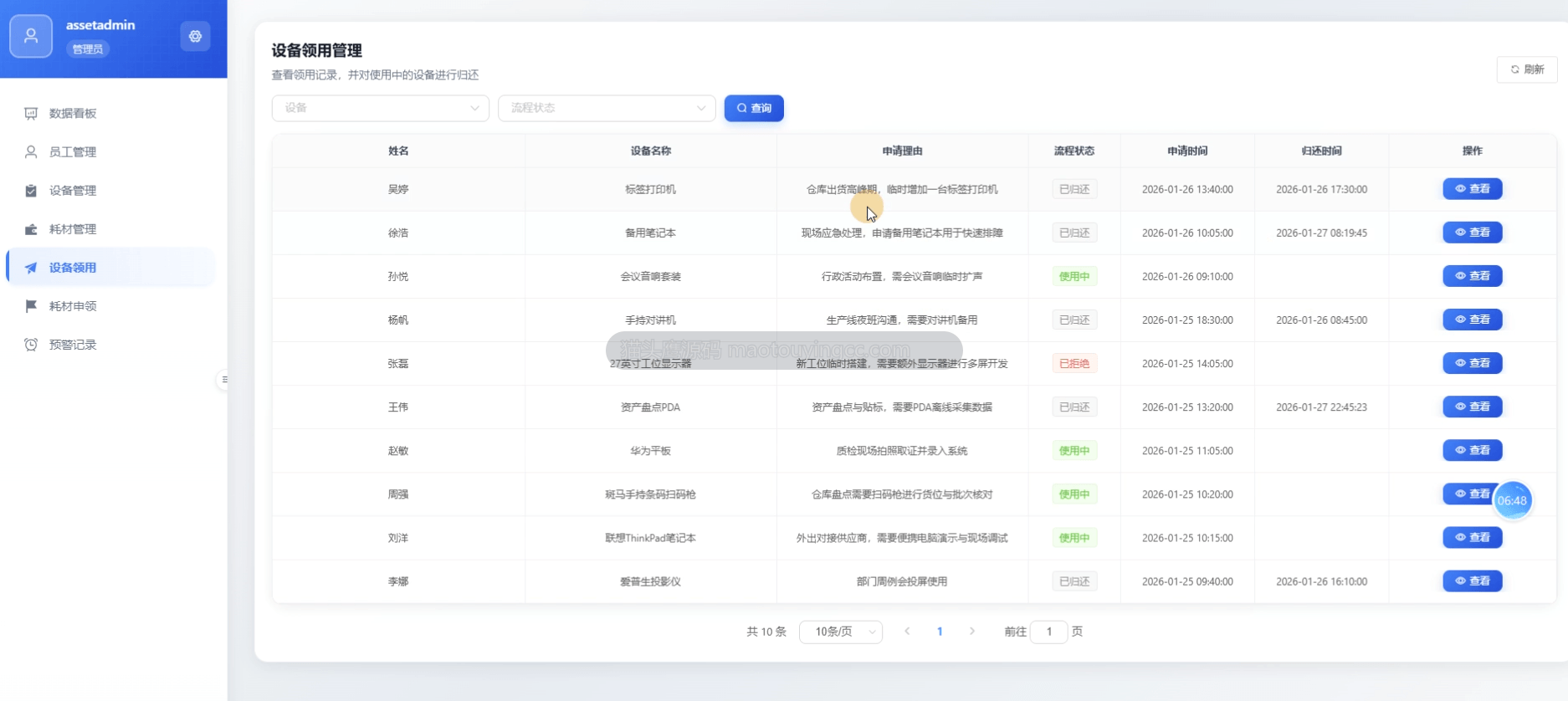Click device name 华为平板
This screenshot has height=701, width=1568.
click(651, 451)
